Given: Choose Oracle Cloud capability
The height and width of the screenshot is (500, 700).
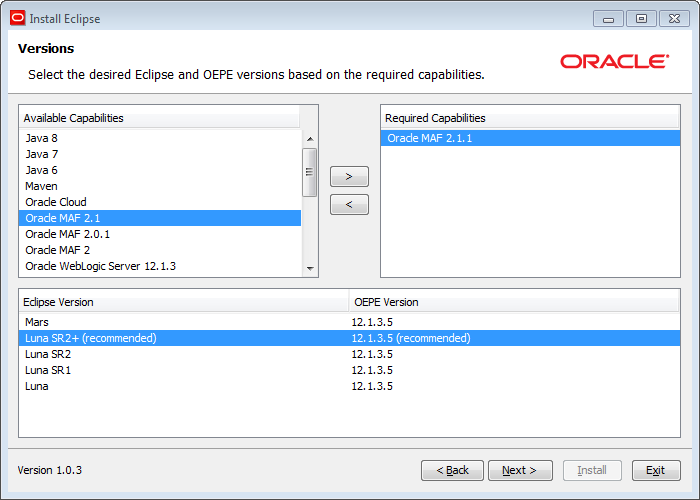Looking at the screenshot, I should [160, 202].
